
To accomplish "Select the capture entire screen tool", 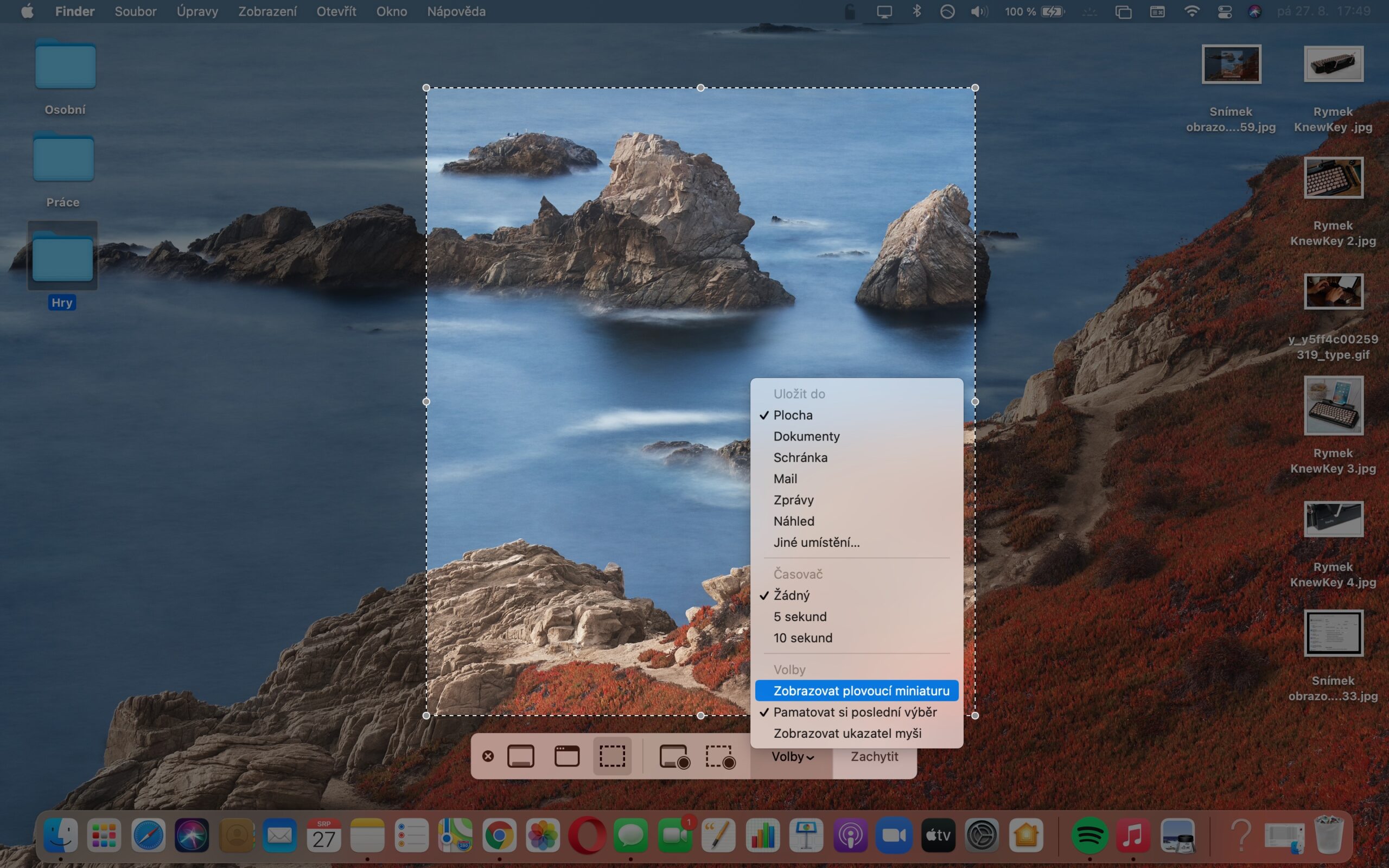I will (523, 756).
